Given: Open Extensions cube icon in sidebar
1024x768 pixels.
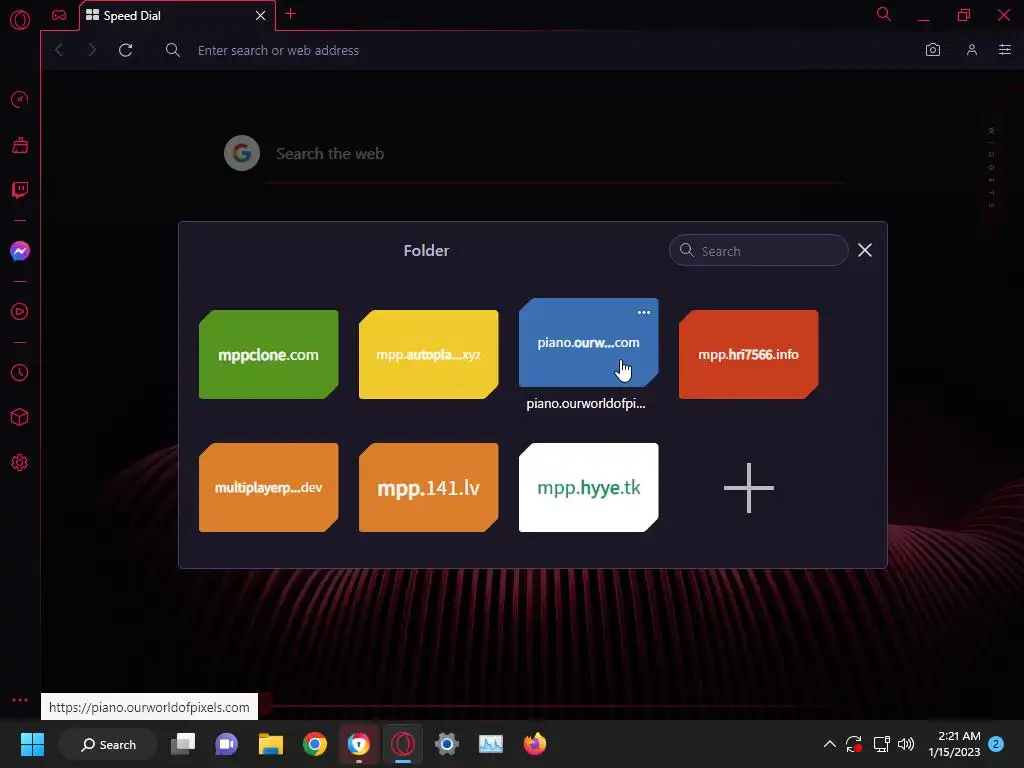Looking at the screenshot, I should click(x=20, y=417).
